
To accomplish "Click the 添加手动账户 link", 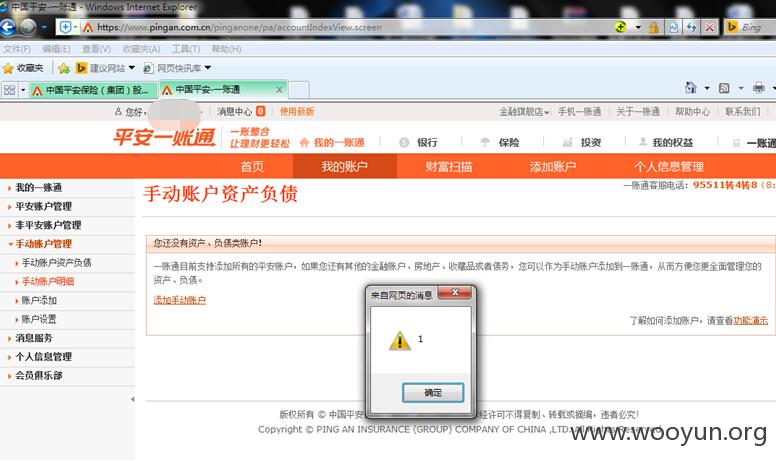I will (180, 300).
